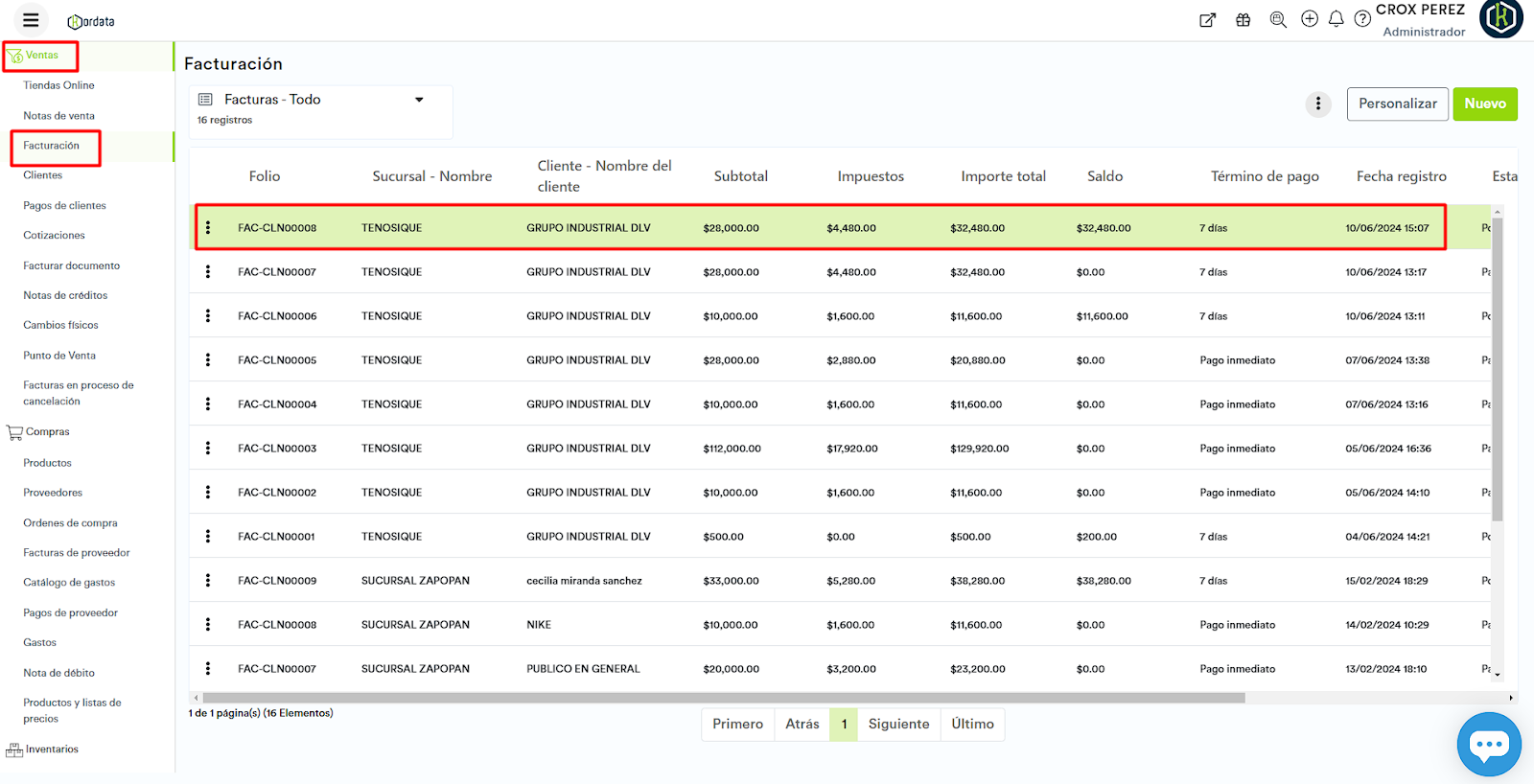The image size is (1534, 784).
Task: Open the notifications bell
Action: [1336, 19]
